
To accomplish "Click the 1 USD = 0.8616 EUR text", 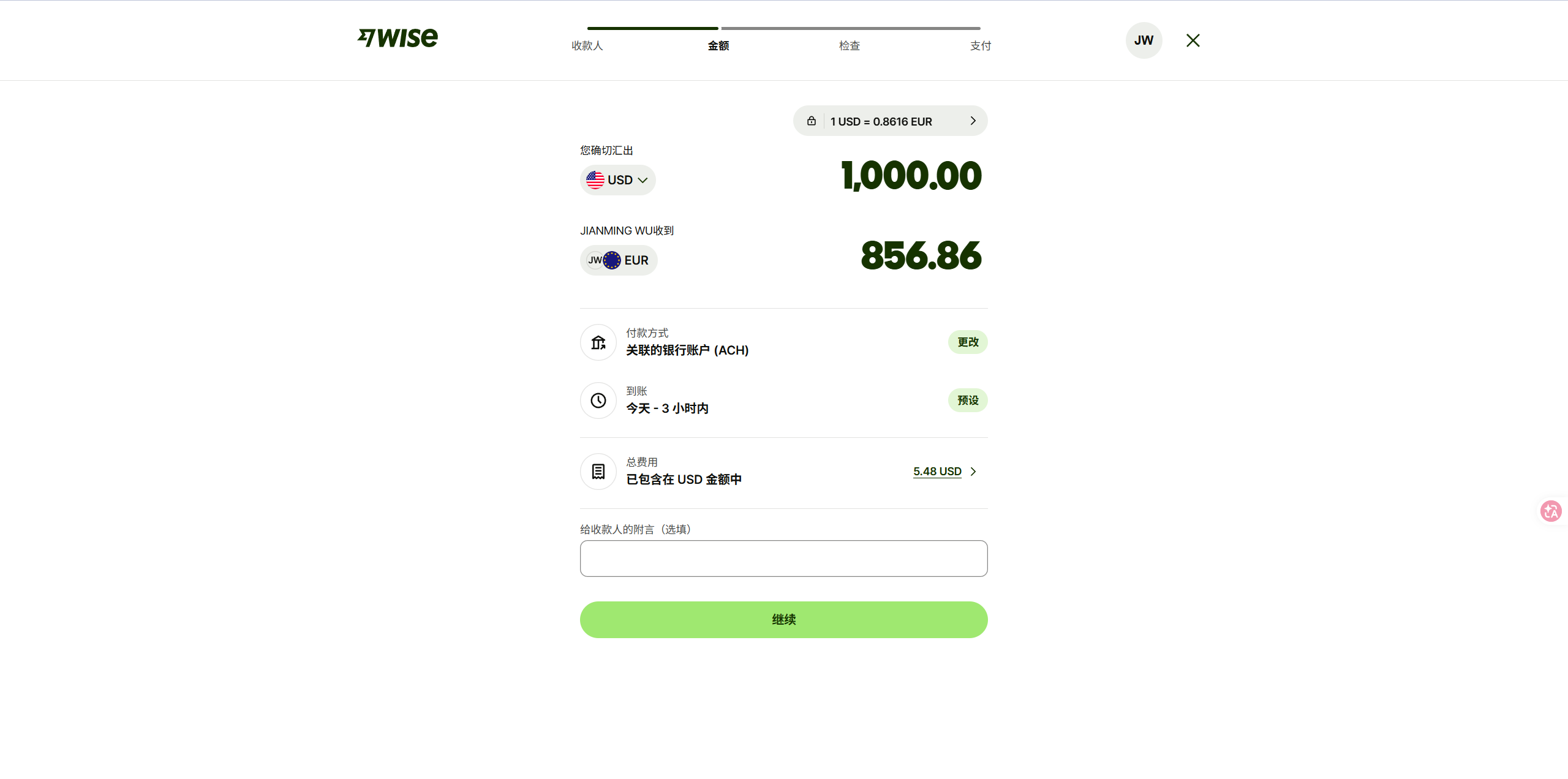I will [x=881, y=121].
